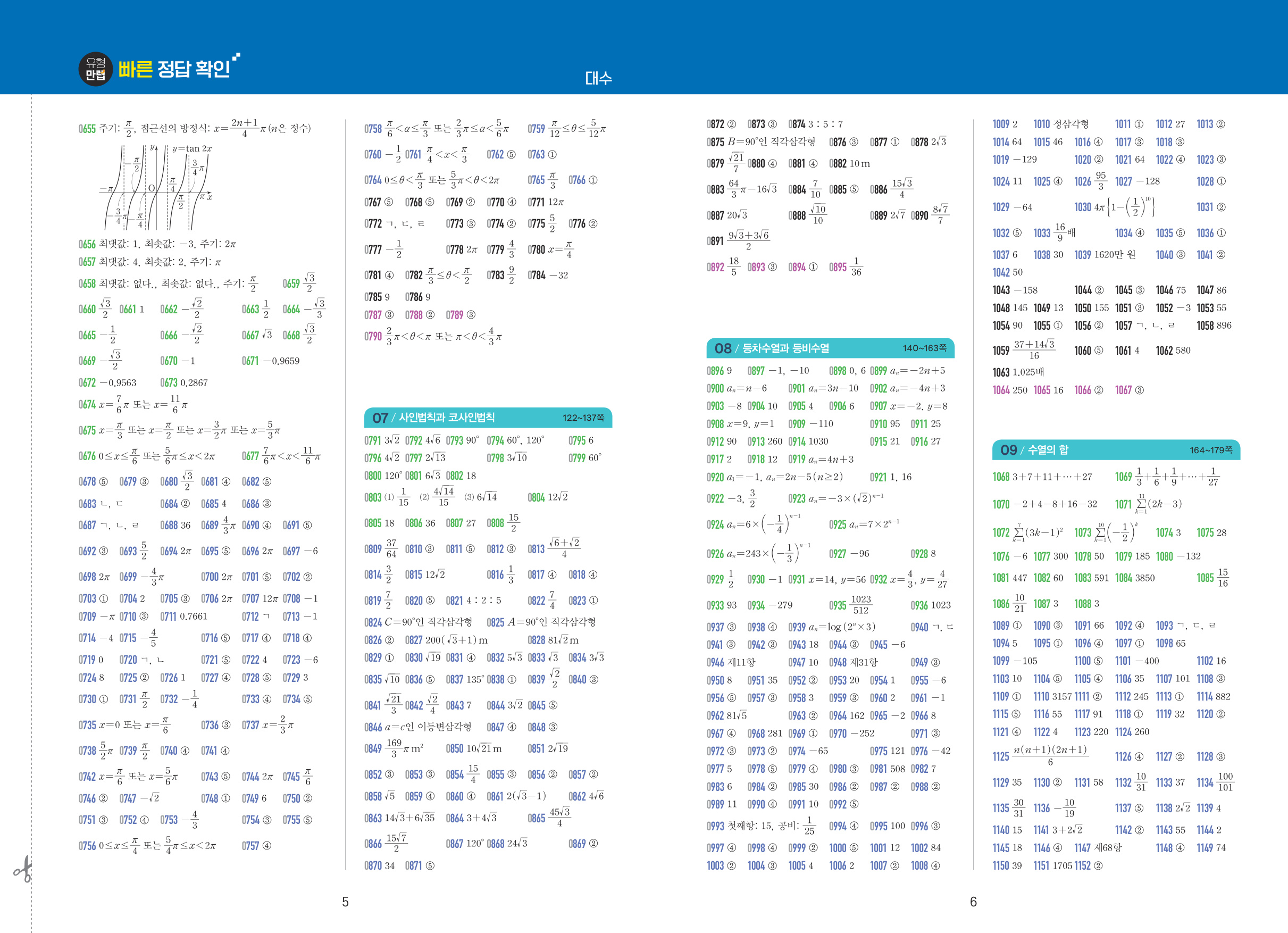Screen dimensions: 1288x933
Task: Click the page range 140~163쪽
Action: click(x=925, y=348)
